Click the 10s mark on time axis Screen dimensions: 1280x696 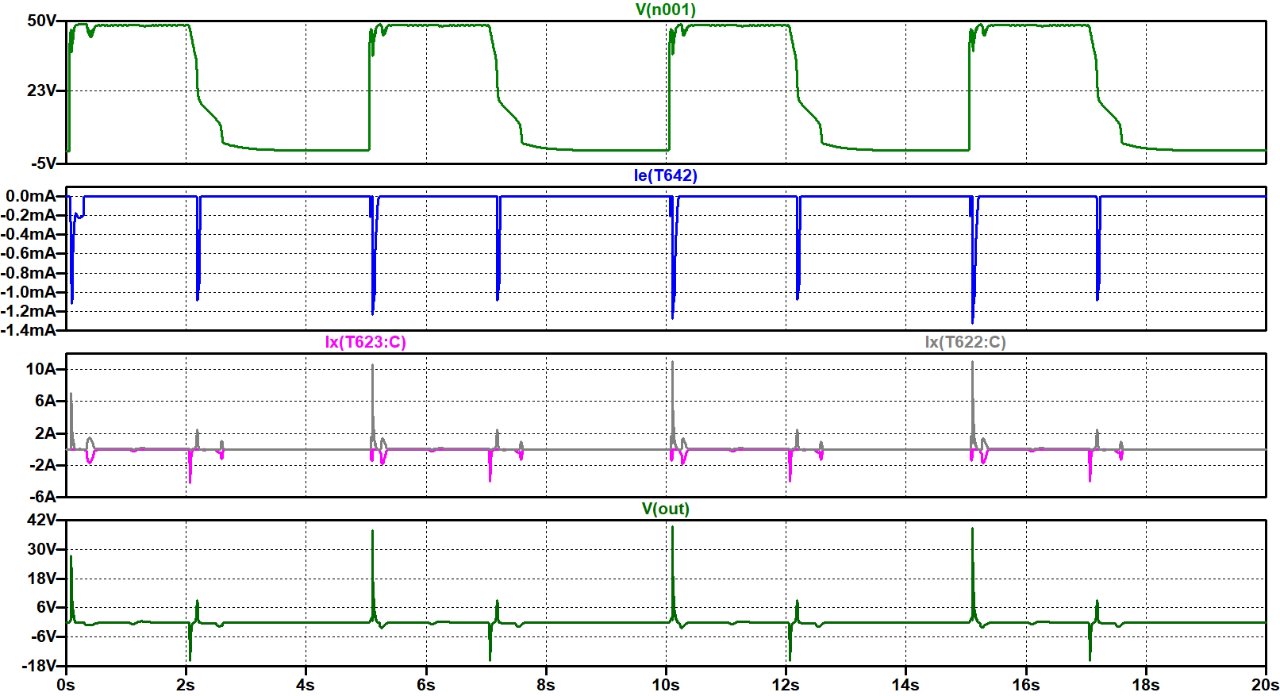[666, 685]
